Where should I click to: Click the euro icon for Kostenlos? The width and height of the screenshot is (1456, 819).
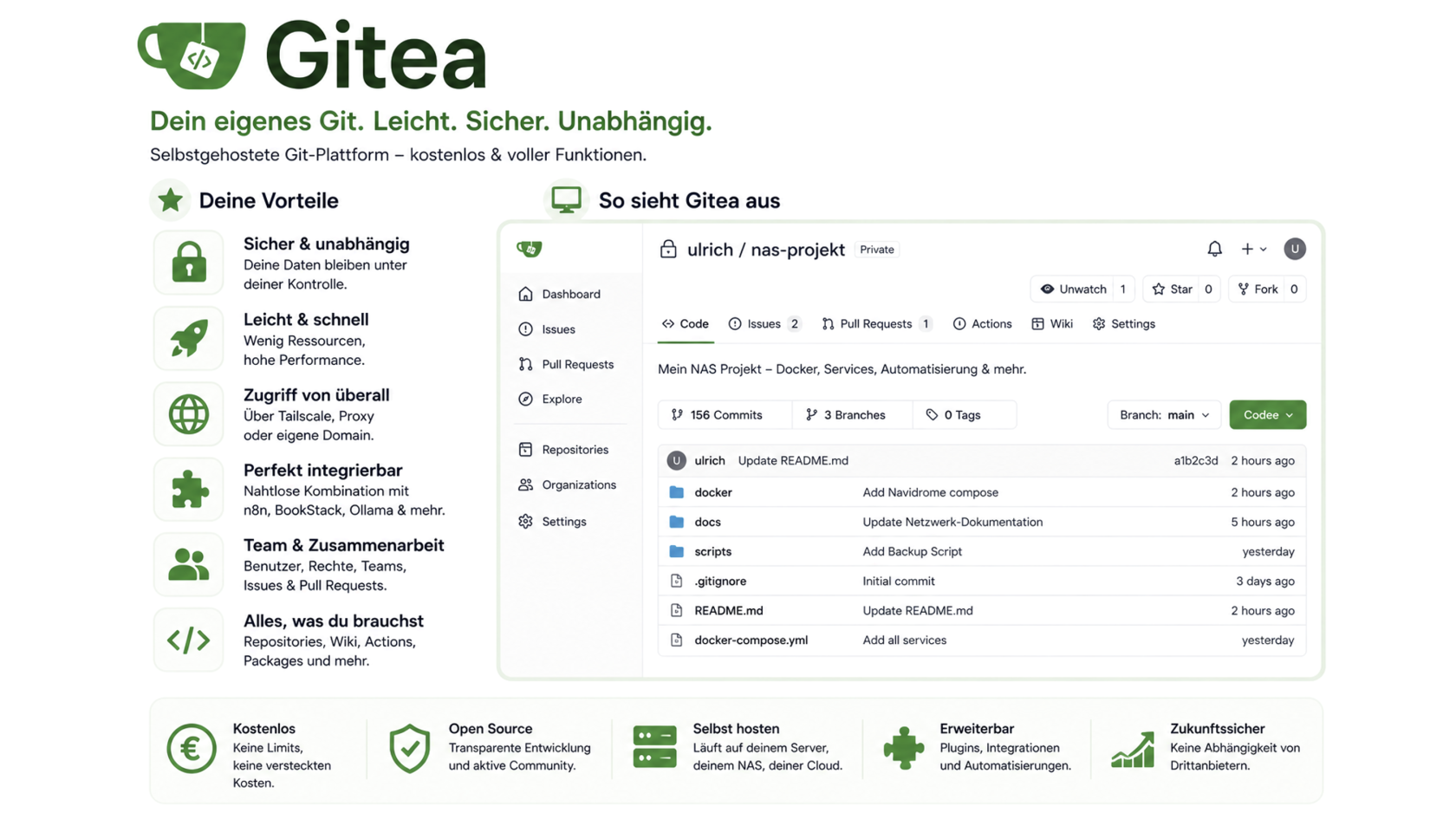pyautogui.click(x=192, y=749)
